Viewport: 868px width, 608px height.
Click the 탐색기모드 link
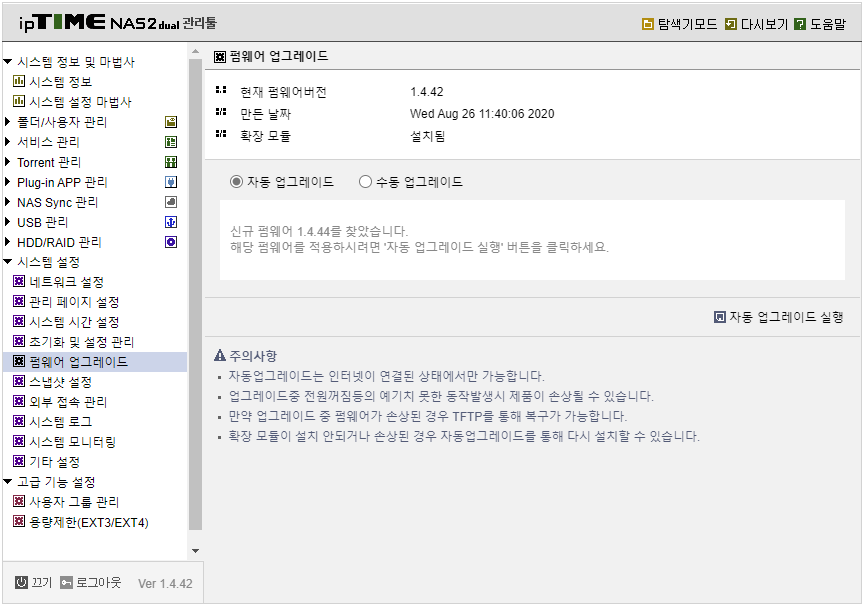pos(687,24)
